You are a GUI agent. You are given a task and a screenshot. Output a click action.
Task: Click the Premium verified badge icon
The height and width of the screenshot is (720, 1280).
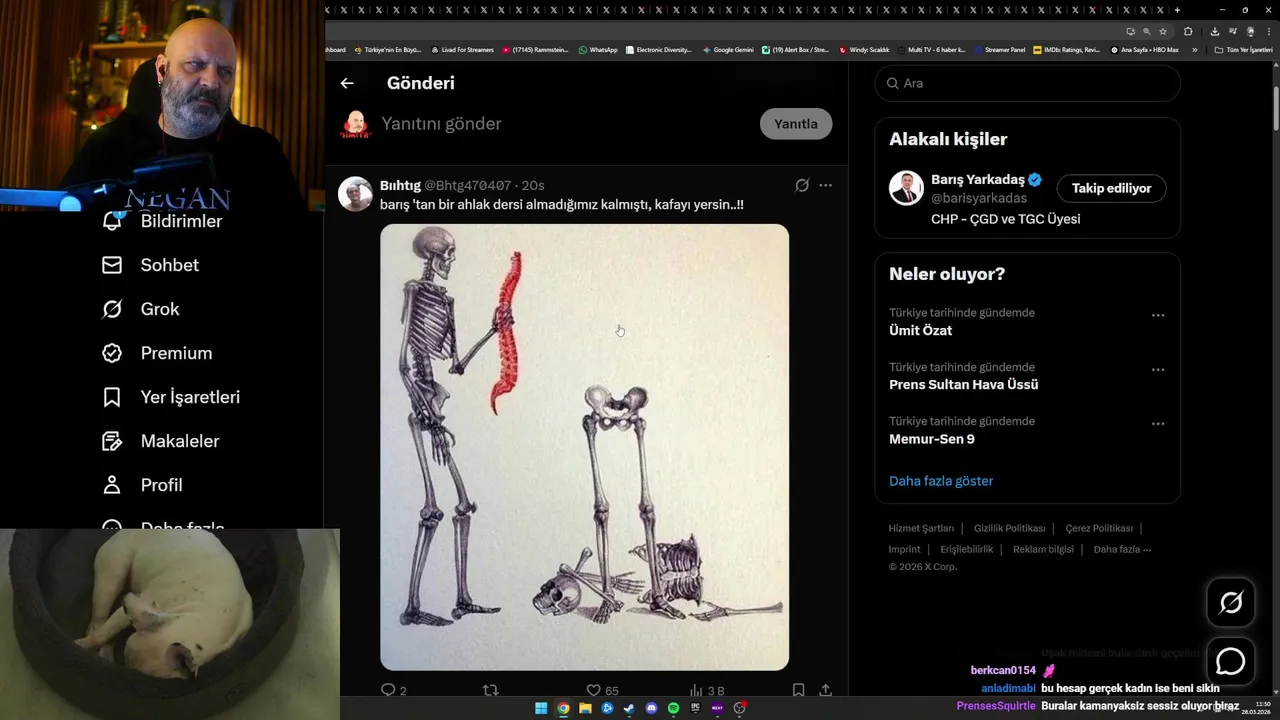pyautogui.click(x=112, y=353)
